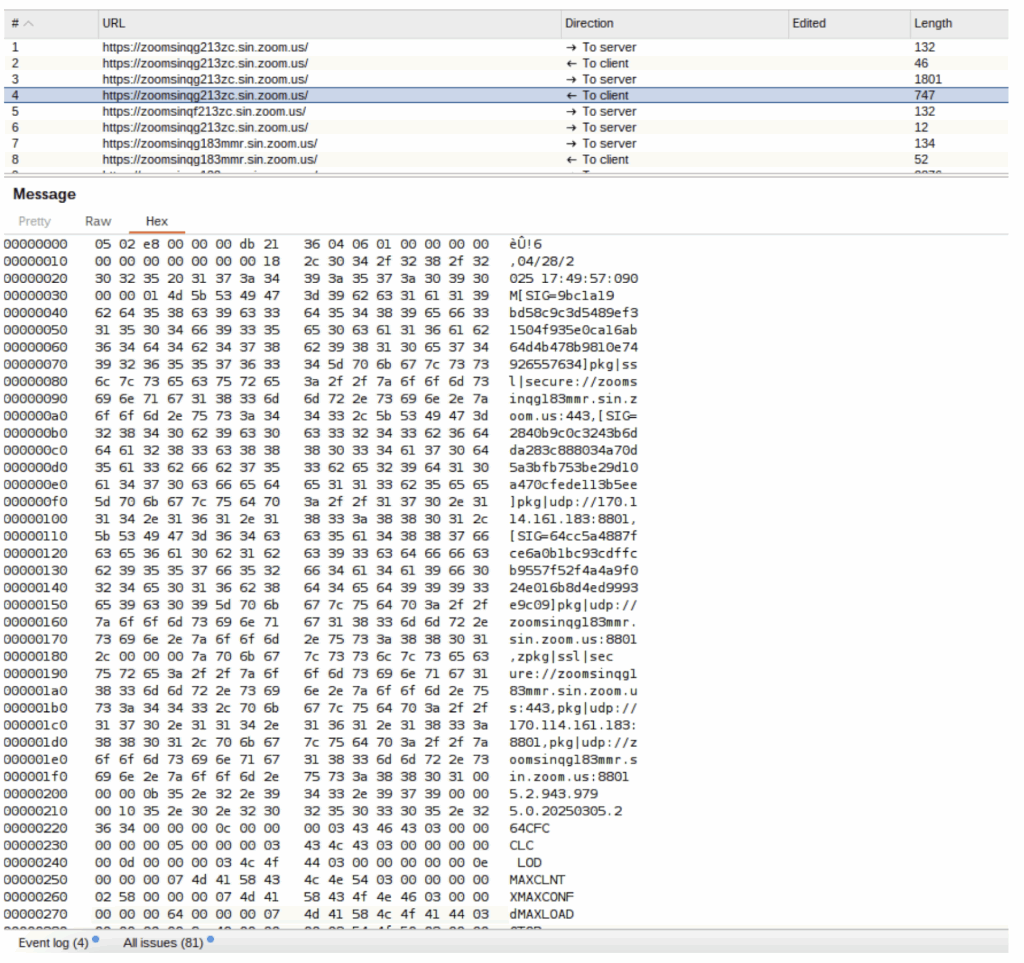Open the All issues (81) panel
Viewport: 1024px width, 963px height.
click(163, 943)
